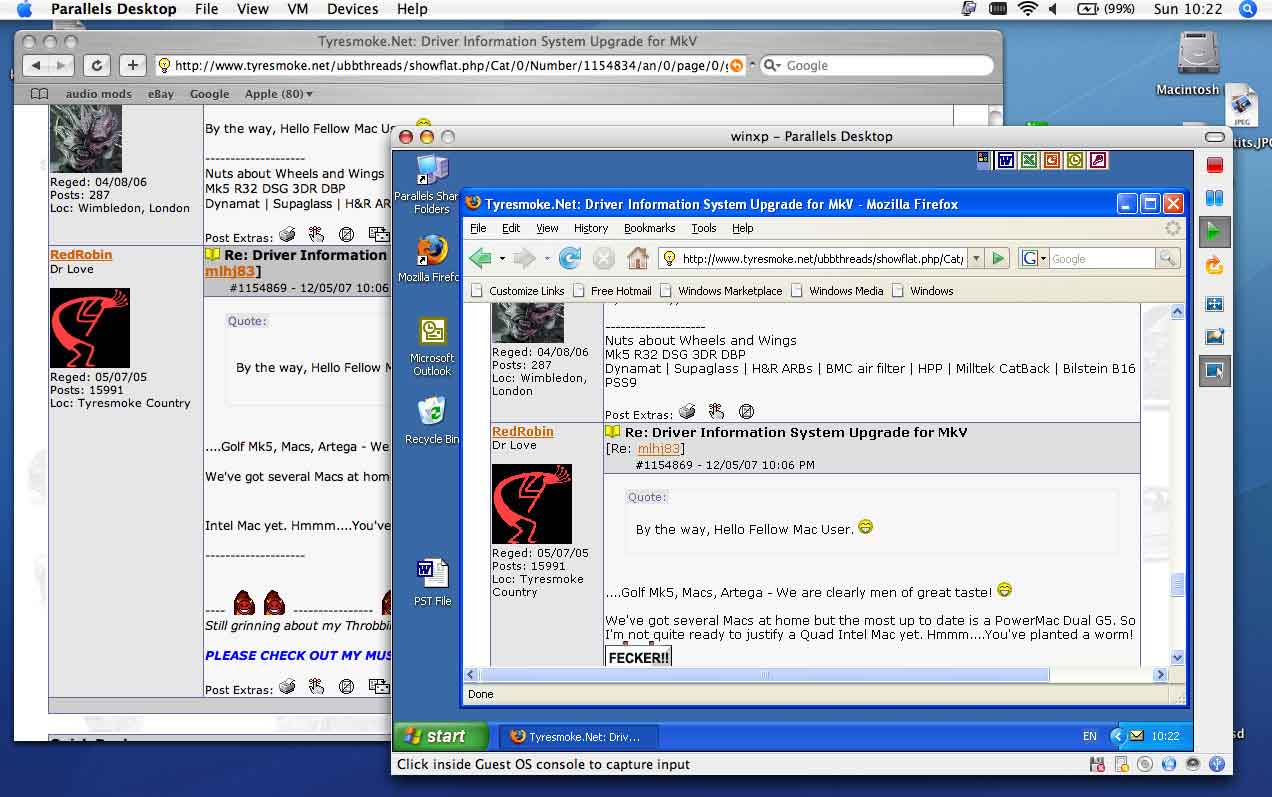Click the Customize Links bookmark in Firefox
Viewport: 1272px width, 797px height.
[517, 291]
